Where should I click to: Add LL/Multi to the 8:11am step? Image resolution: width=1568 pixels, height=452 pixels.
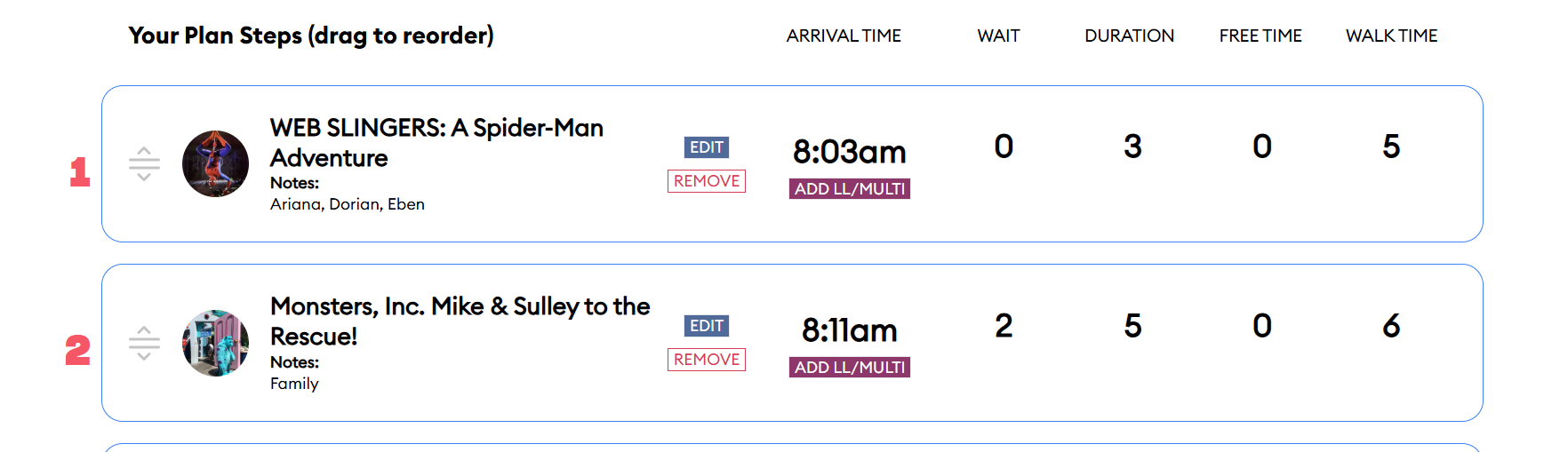[x=850, y=368]
